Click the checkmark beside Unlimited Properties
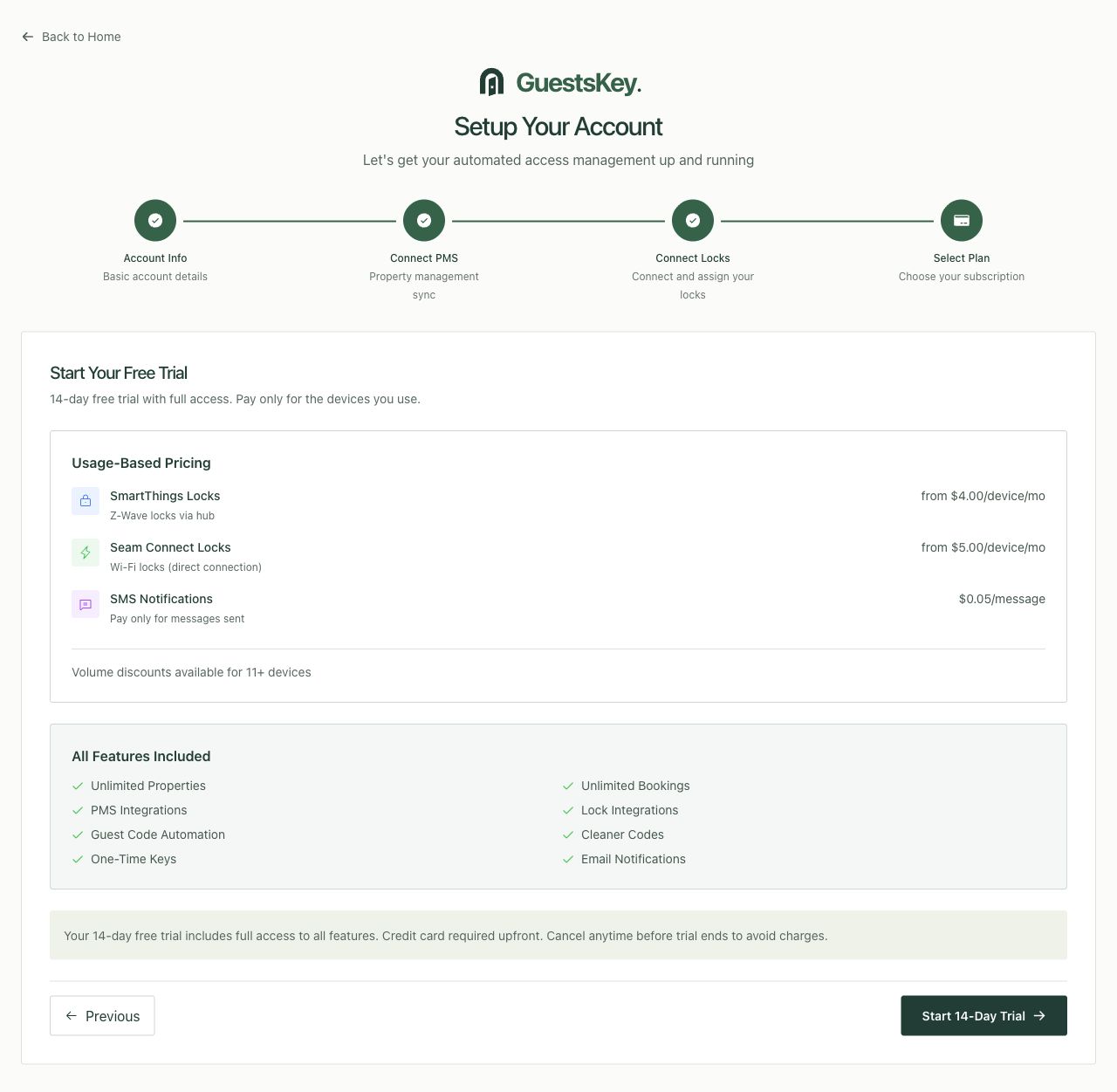The height and width of the screenshot is (1092, 1117). [78, 786]
